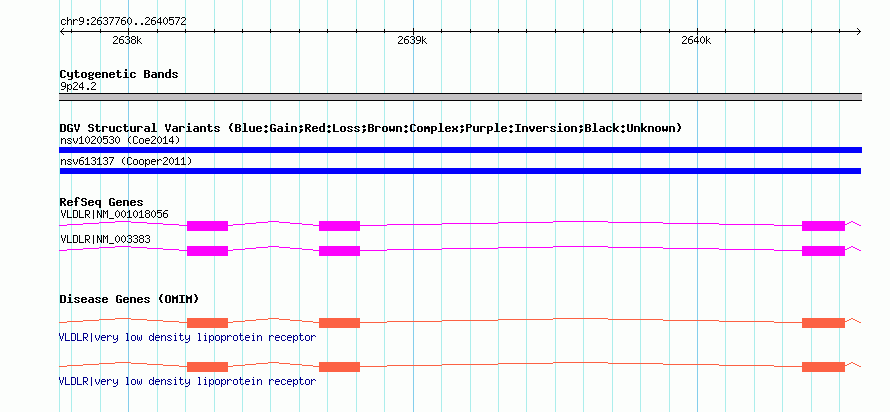The image size is (890, 412).
Task: Click first magenta exon of NM_001018056
Action: (207, 226)
